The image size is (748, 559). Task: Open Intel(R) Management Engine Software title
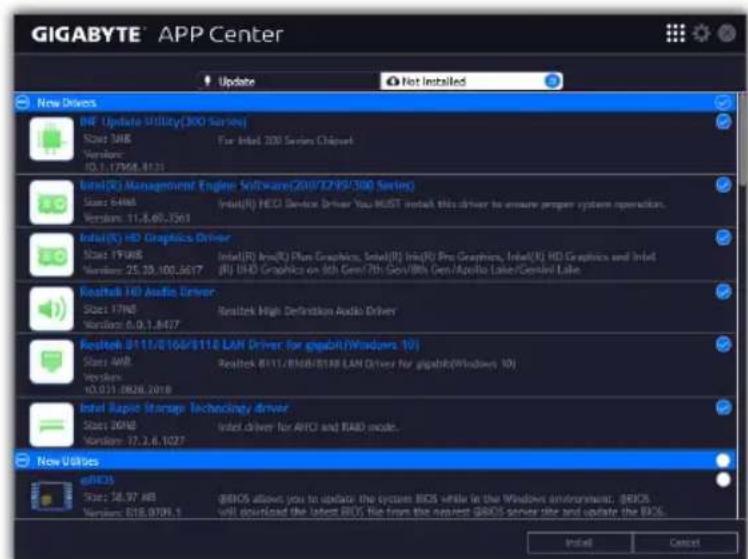click(247, 185)
